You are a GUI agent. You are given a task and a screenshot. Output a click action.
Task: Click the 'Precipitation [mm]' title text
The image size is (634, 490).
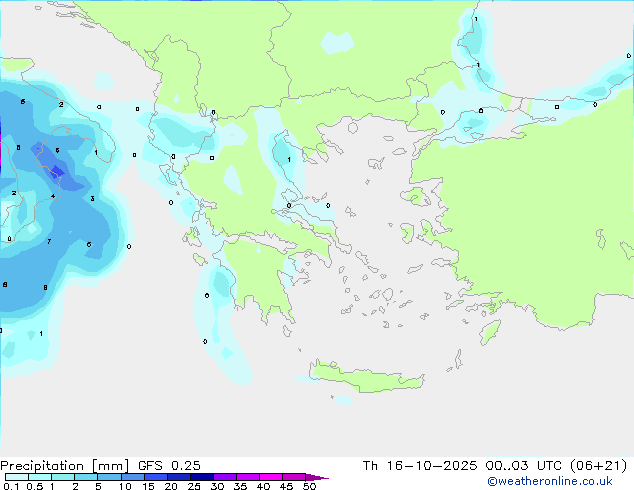click(64, 466)
